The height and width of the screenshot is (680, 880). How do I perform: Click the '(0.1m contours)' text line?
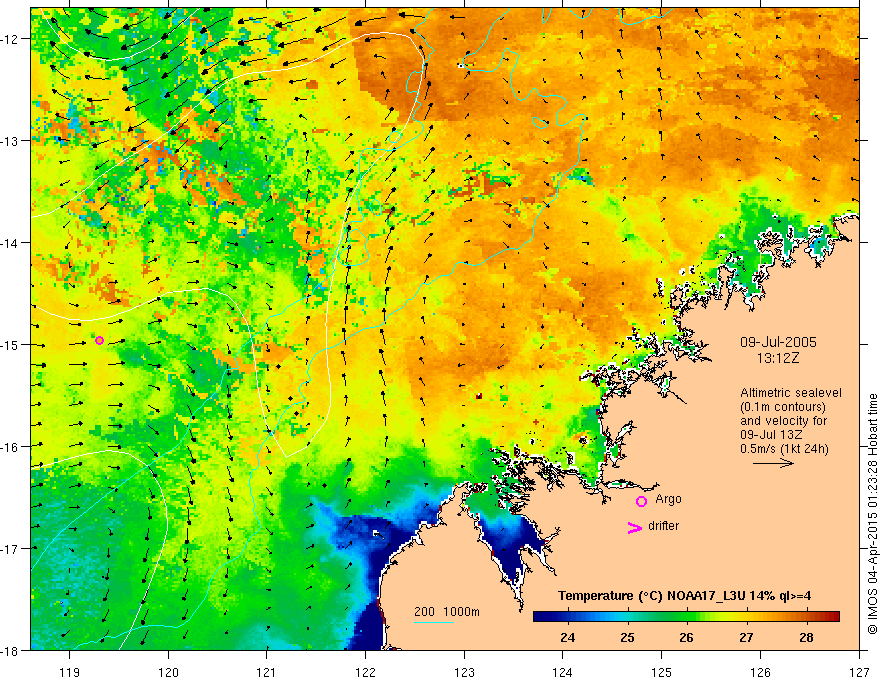783,407
